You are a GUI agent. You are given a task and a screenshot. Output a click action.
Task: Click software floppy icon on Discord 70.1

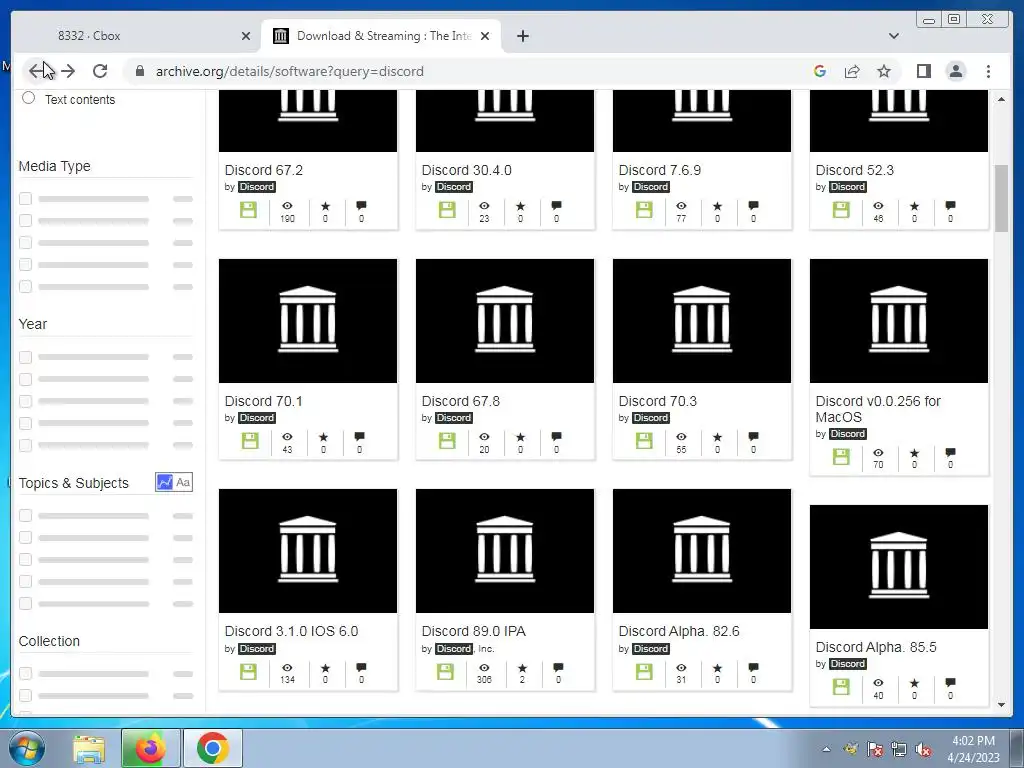click(x=250, y=441)
